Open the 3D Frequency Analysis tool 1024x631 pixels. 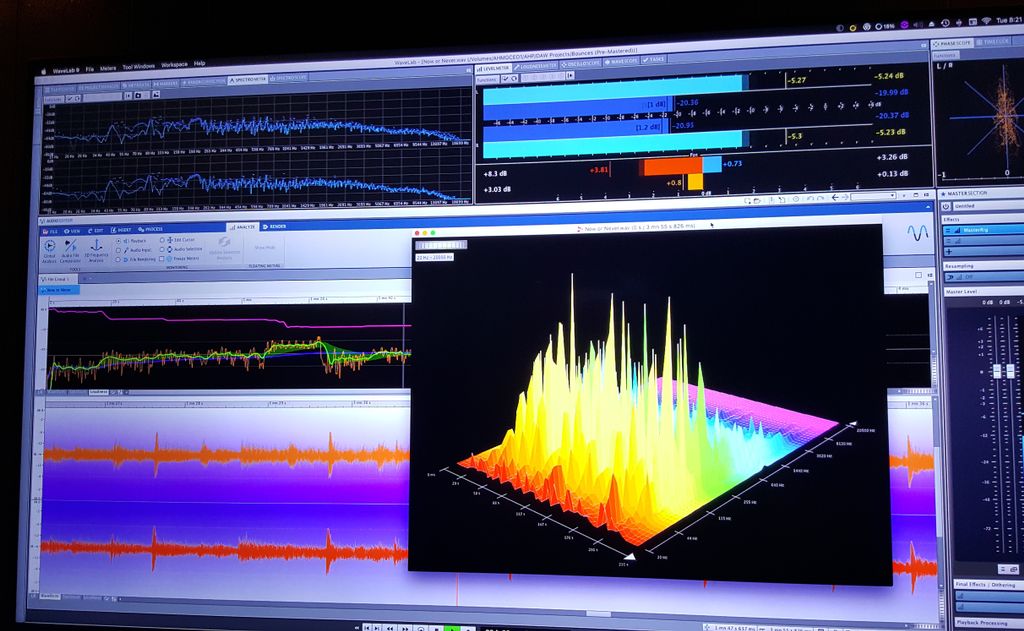[96, 249]
